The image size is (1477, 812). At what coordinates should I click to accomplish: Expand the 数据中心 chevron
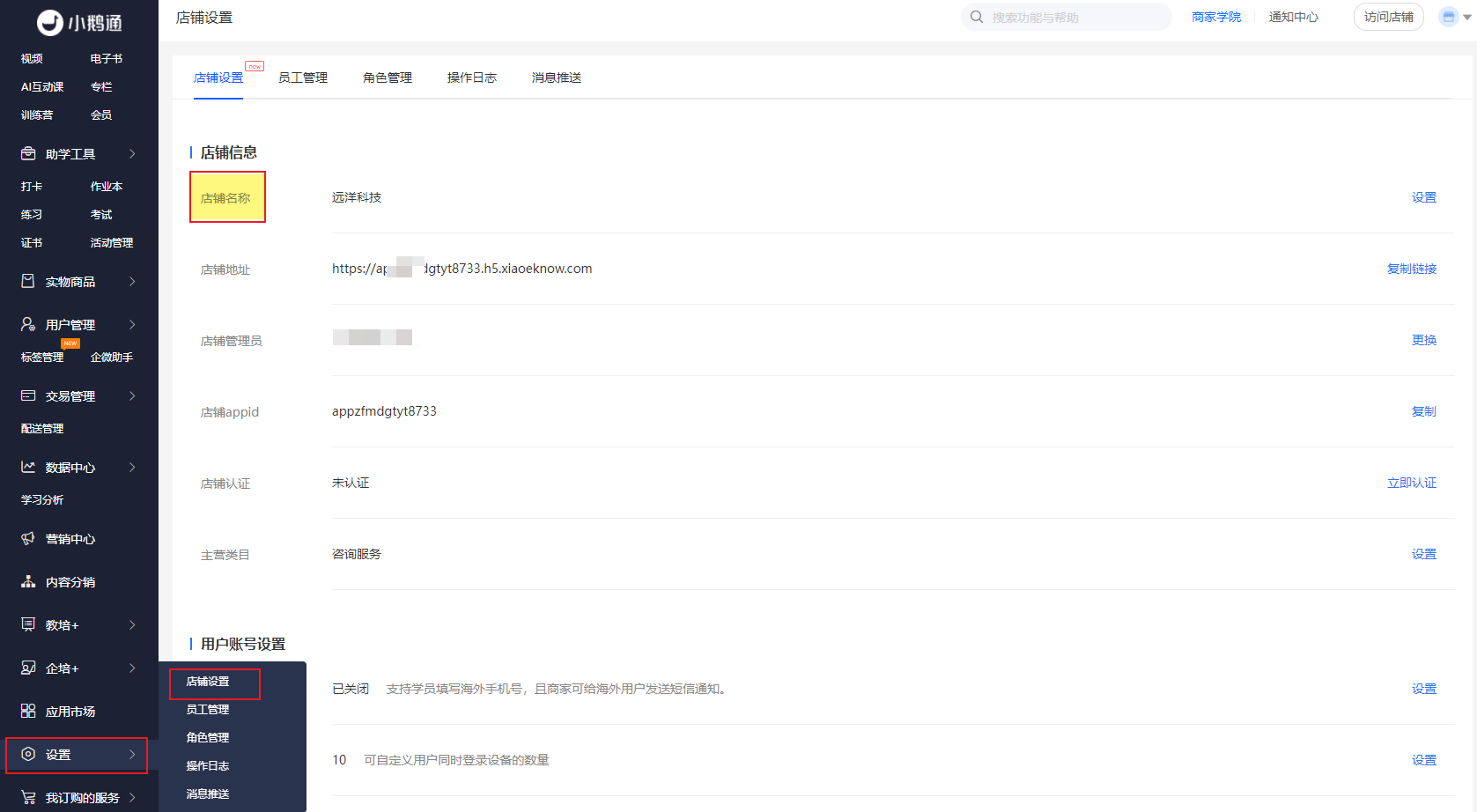132,467
